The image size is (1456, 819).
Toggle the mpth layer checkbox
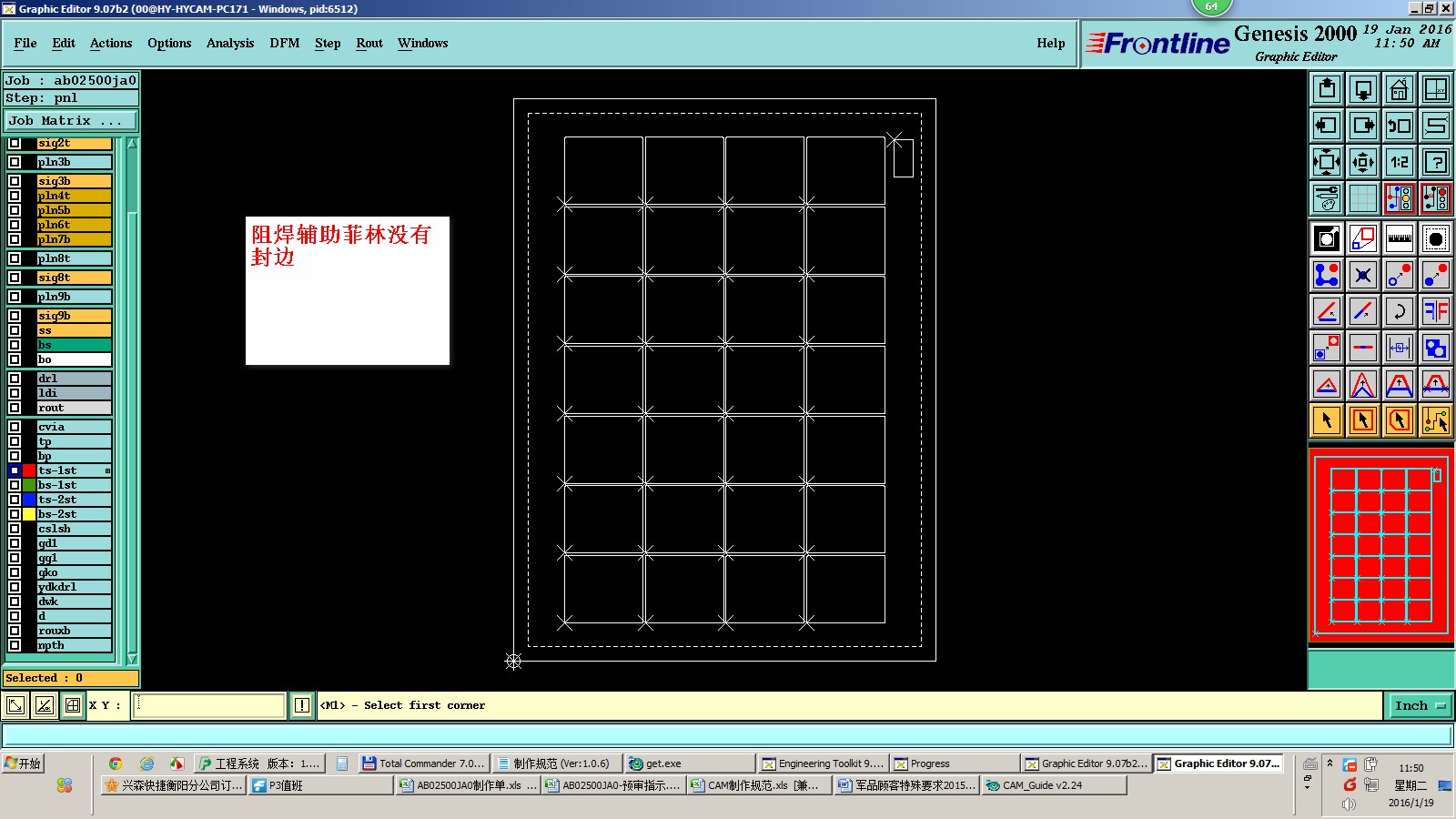[15, 645]
